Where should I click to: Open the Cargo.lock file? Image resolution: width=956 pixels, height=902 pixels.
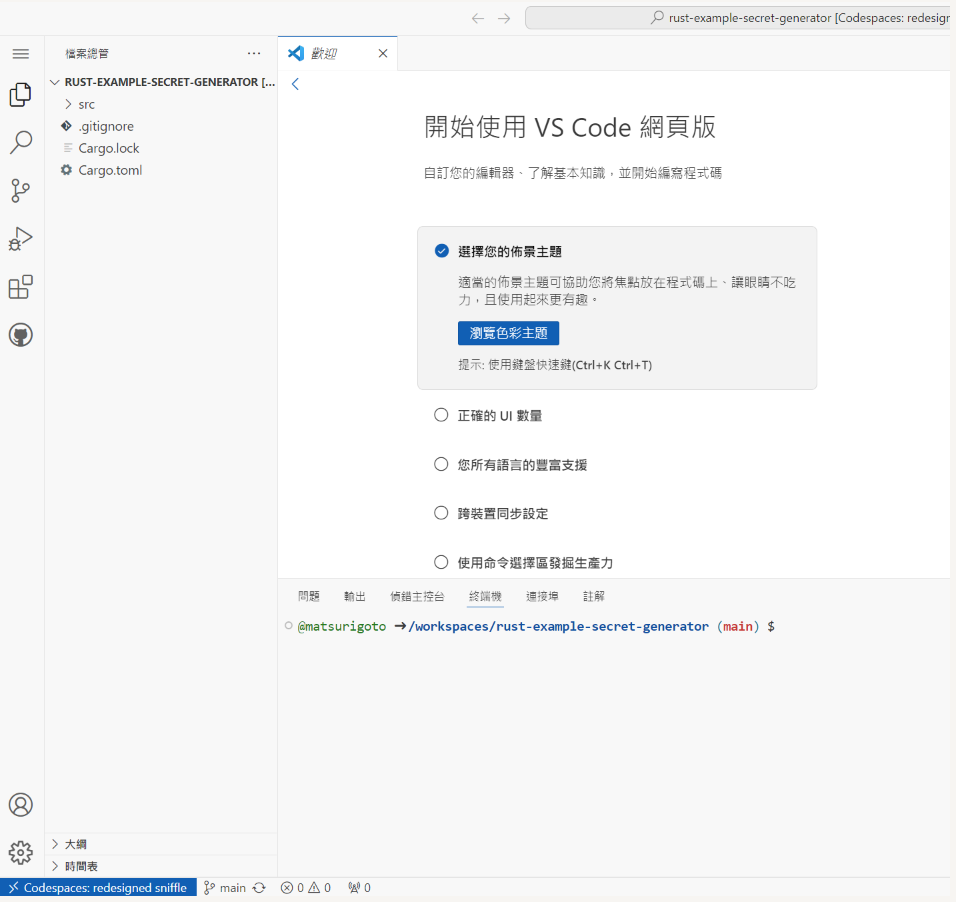(162, 148)
